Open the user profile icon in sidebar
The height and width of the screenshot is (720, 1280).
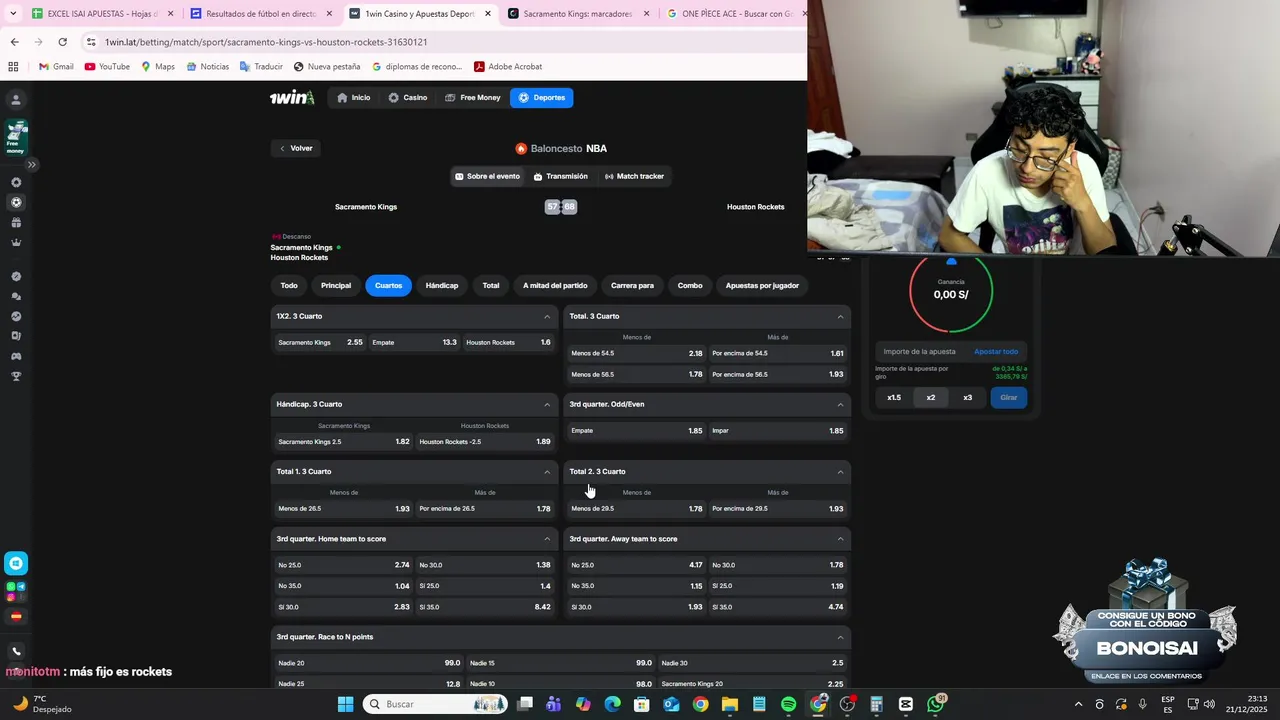coord(16,100)
